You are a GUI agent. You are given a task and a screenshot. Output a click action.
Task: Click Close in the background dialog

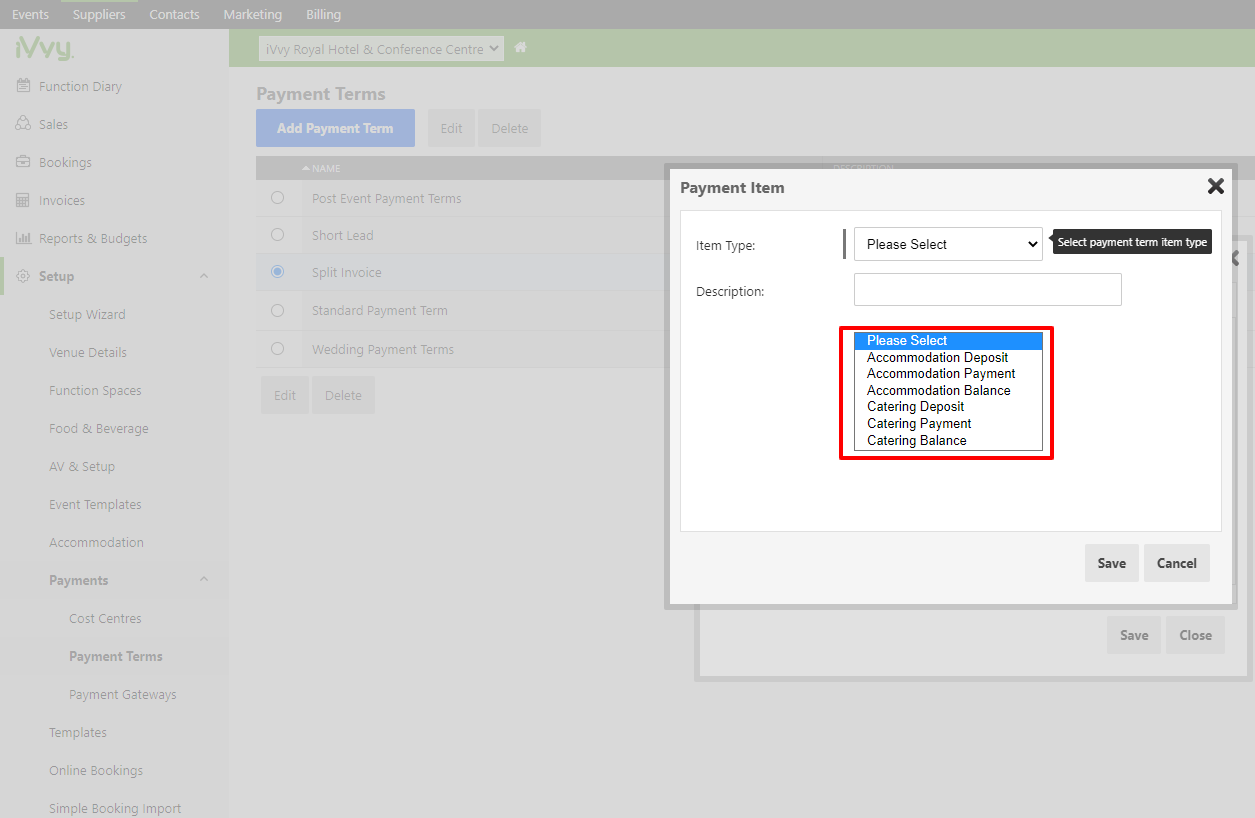pyautogui.click(x=1195, y=635)
